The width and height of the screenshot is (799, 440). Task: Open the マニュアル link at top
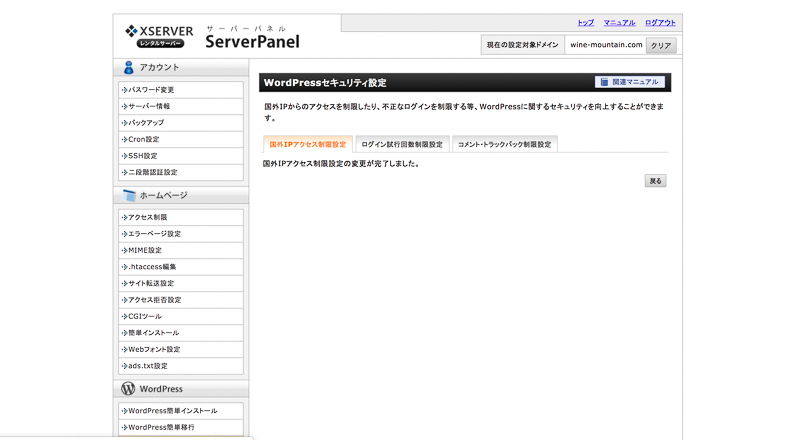[x=619, y=22]
